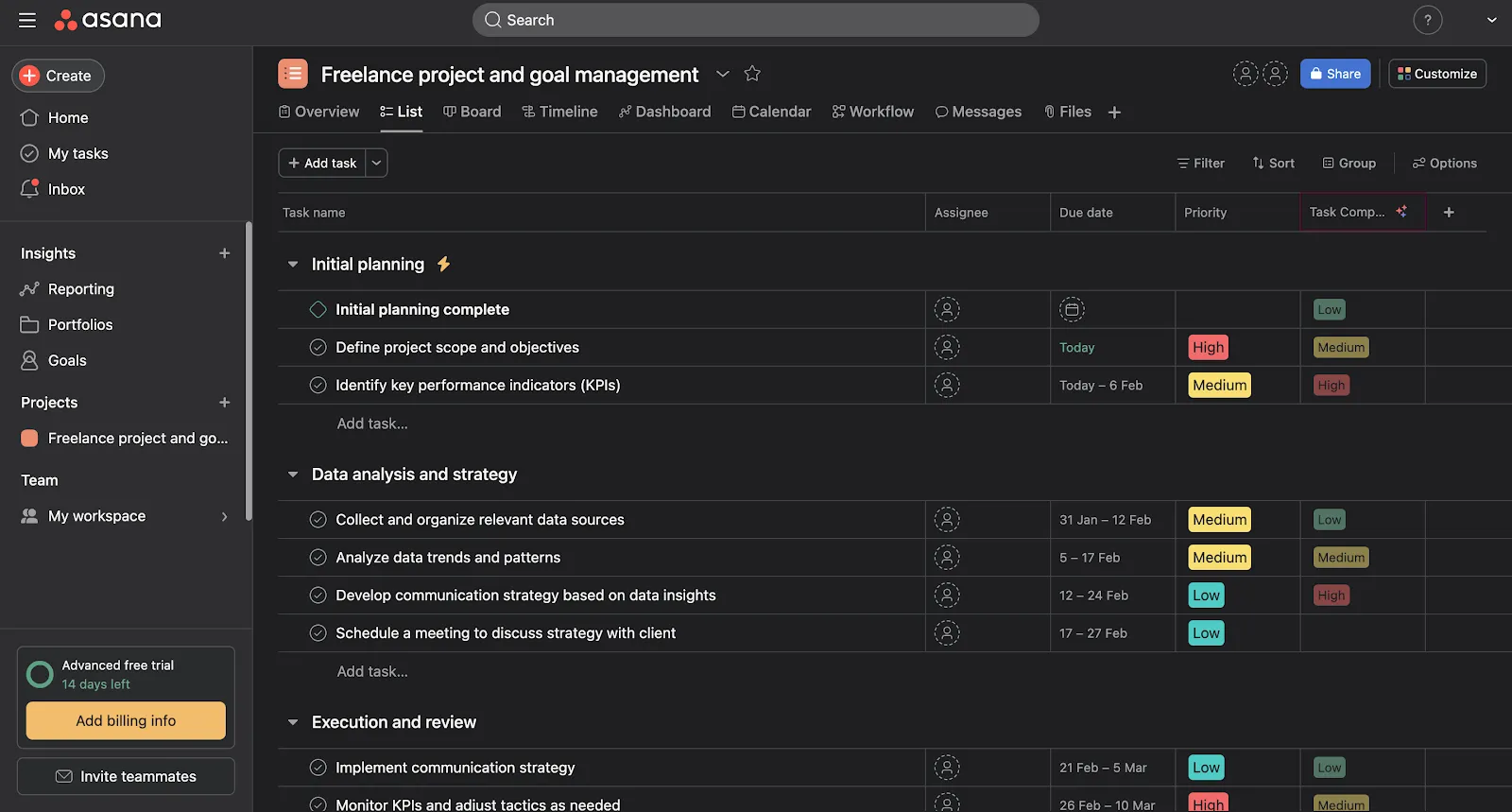Click Add task row under Initial planning
1512x812 pixels.
[372, 423]
